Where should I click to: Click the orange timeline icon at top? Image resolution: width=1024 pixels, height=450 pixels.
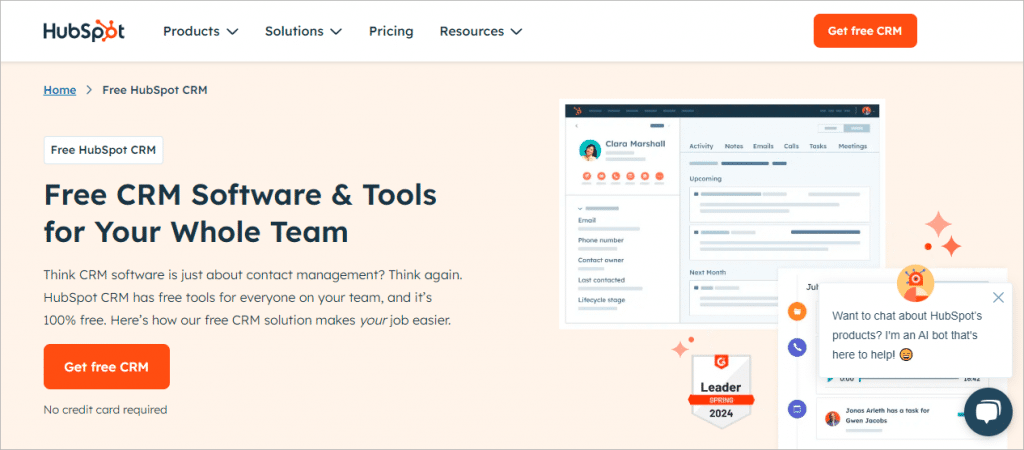[797, 311]
